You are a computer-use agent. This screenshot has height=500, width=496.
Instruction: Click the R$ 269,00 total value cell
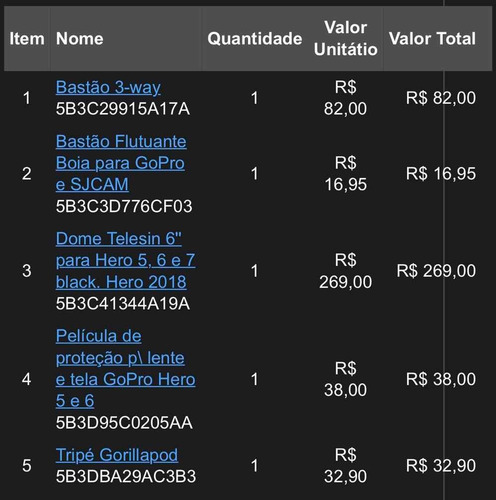[436, 271]
